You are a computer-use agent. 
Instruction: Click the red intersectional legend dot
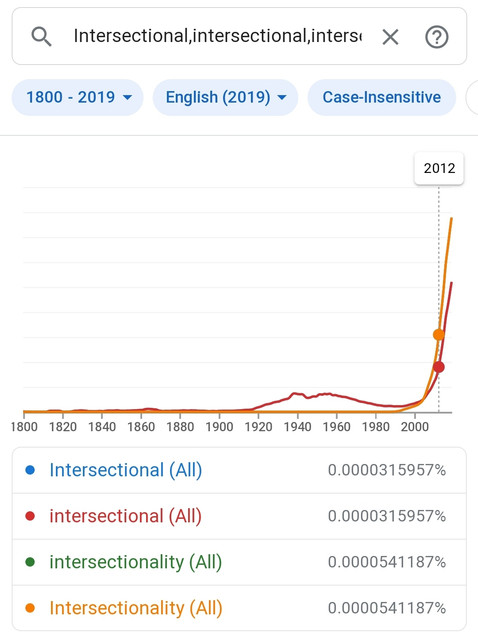[x=30, y=516]
